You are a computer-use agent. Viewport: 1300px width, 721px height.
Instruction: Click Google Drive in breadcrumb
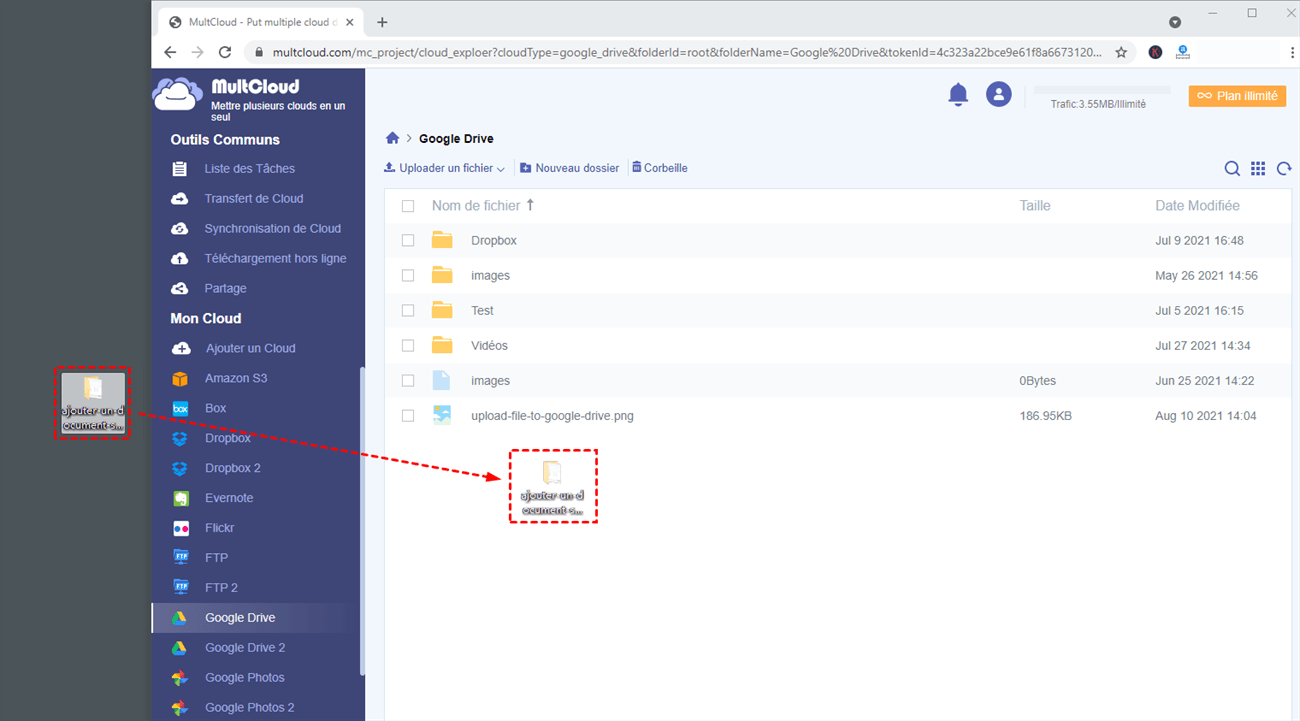tap(456, 139)
